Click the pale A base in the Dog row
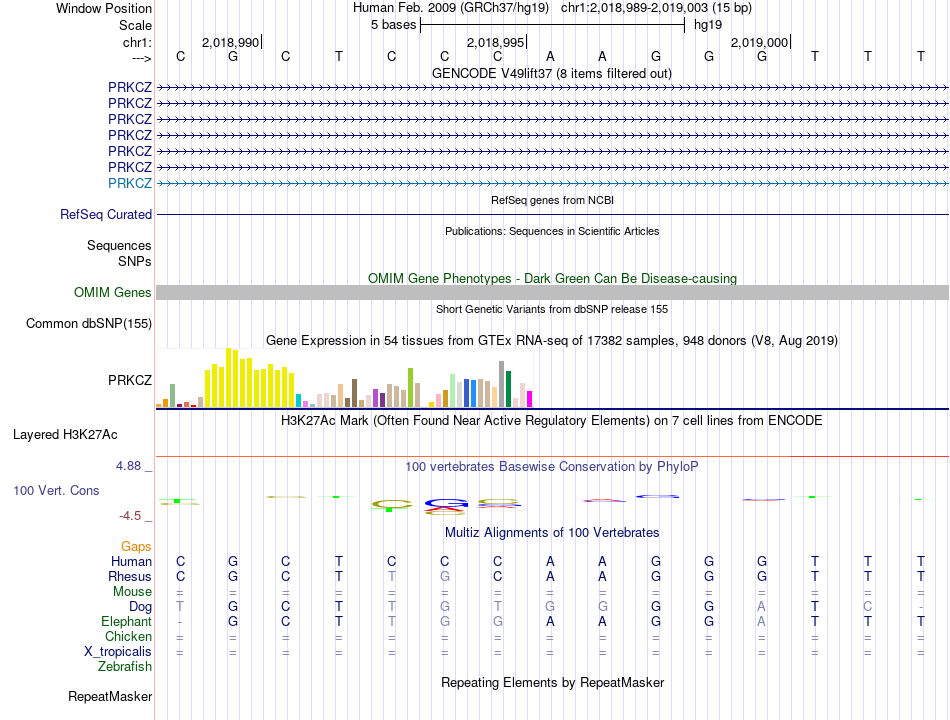 tap(762, 607)
